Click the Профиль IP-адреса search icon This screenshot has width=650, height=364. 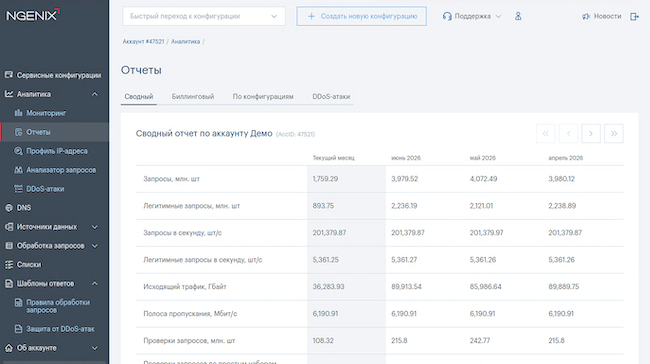pos(18,151)
